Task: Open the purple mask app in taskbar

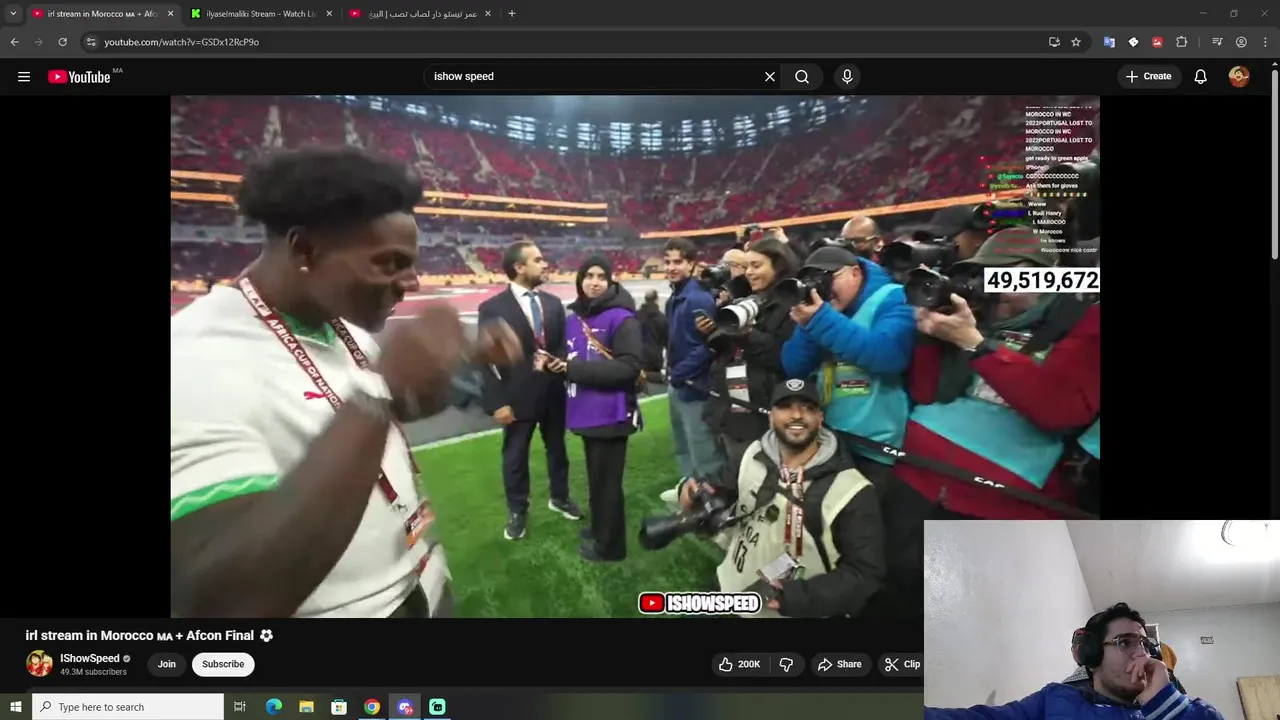Action: [x=405, y=707]
